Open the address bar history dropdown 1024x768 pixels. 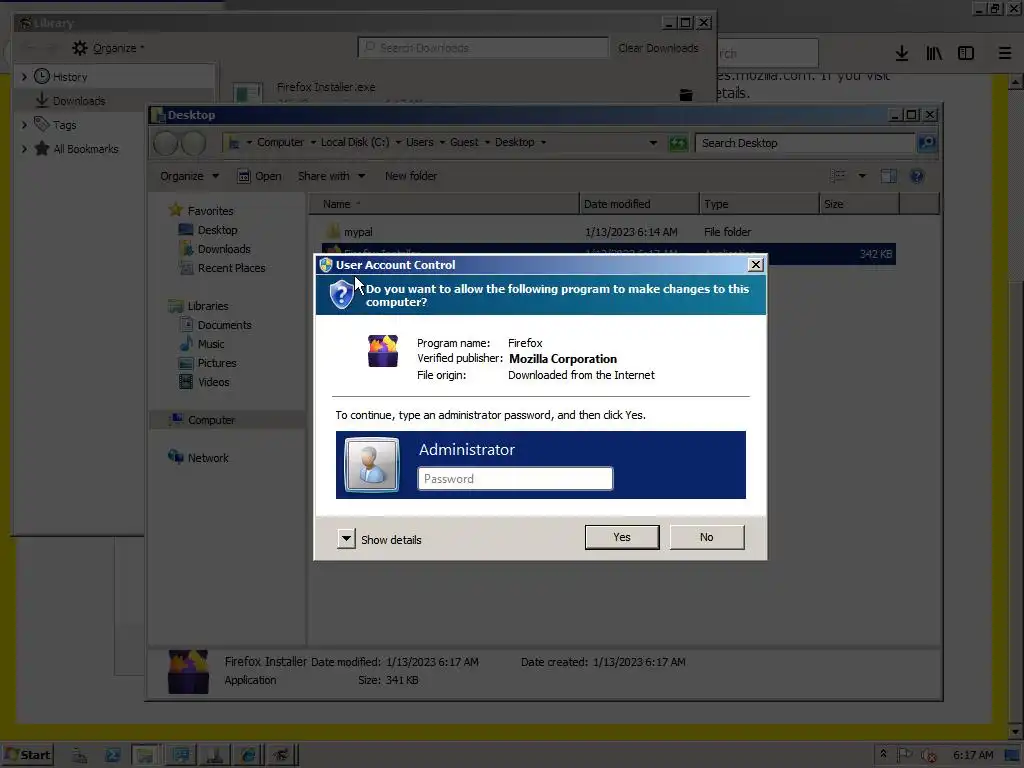[653, 143]
